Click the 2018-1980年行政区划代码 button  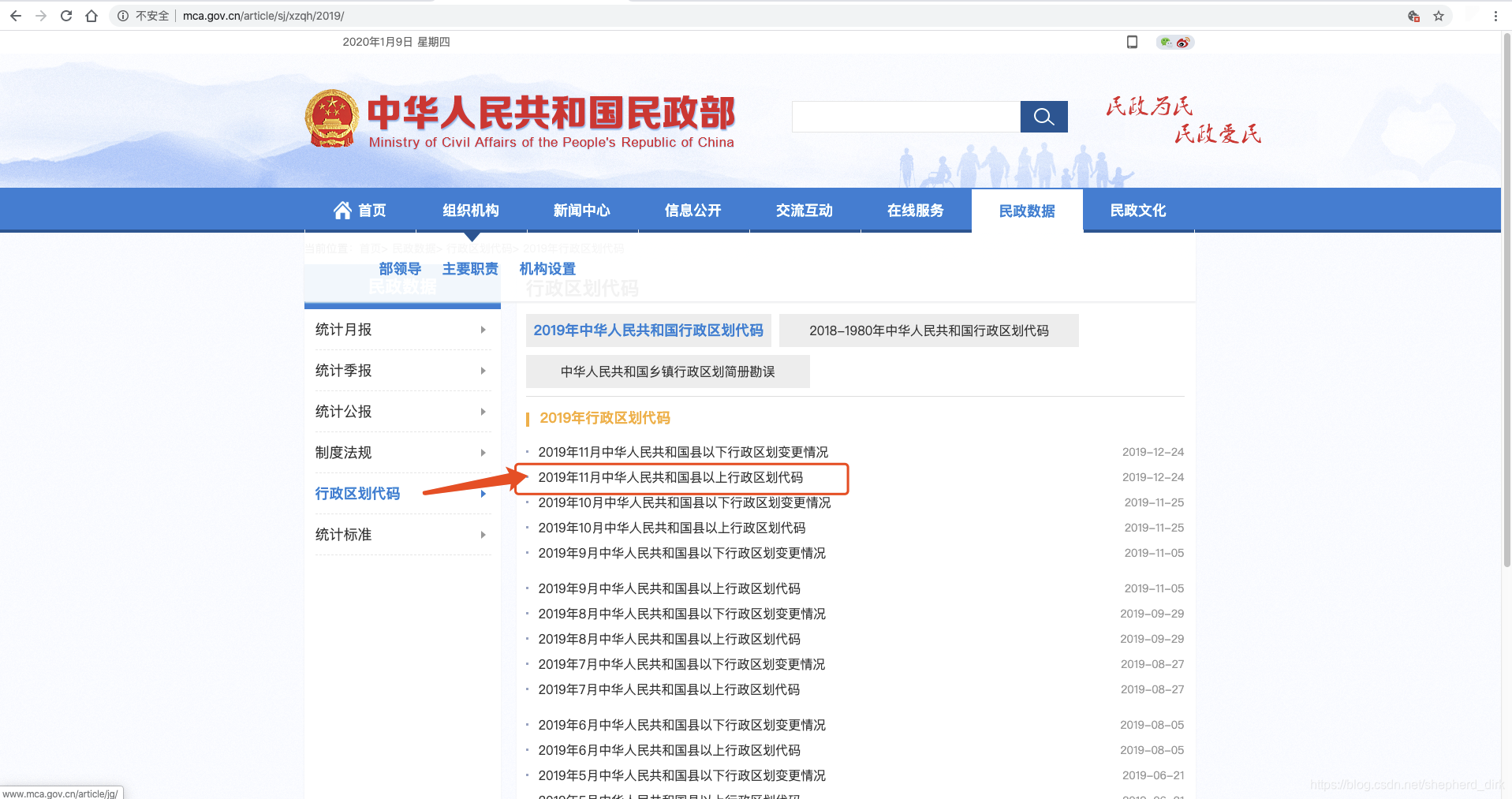click(x=928, y=330)
